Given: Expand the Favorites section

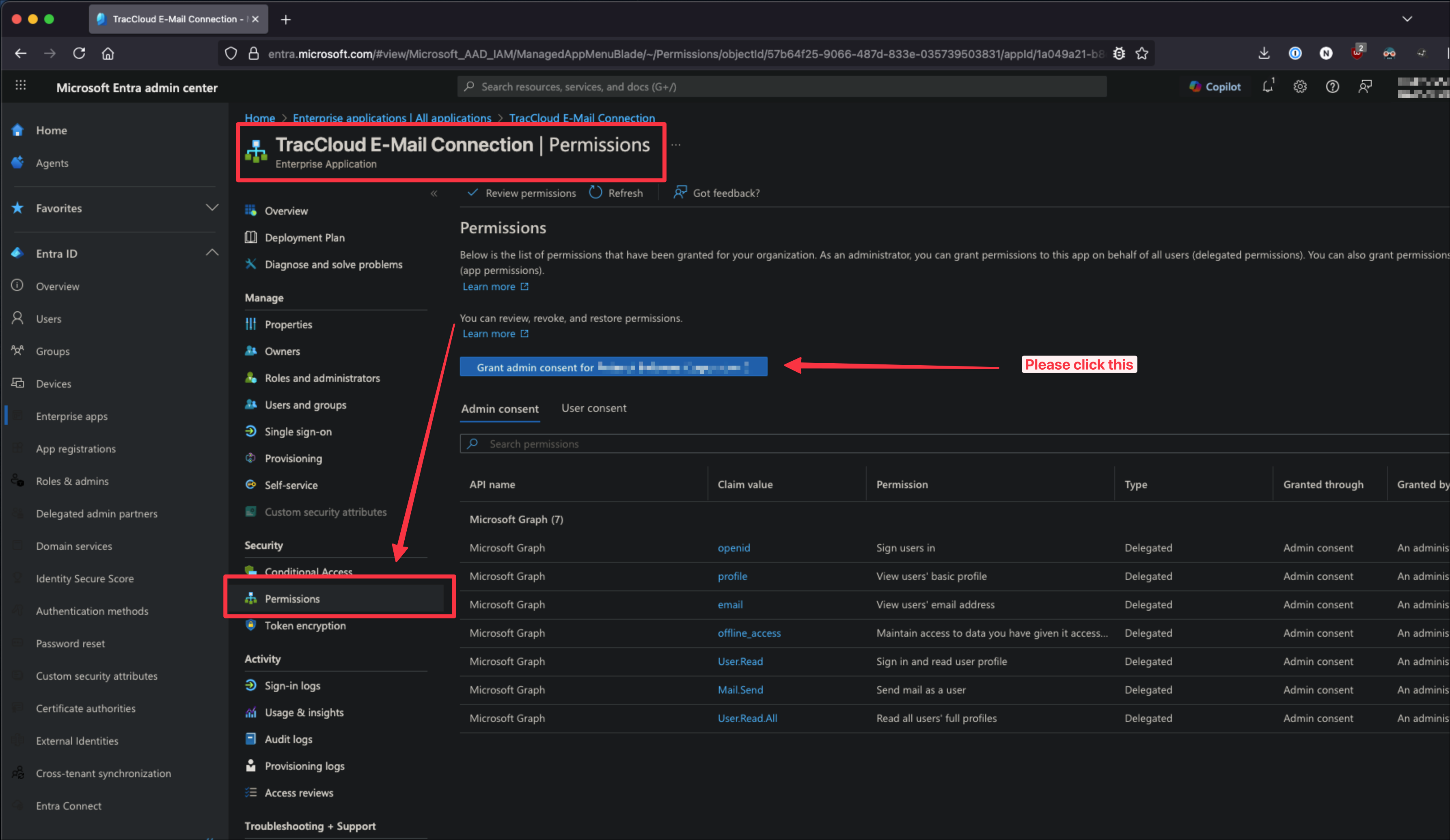Looking at the screenshot, I should pyautogui.click(x=212, y=208).
